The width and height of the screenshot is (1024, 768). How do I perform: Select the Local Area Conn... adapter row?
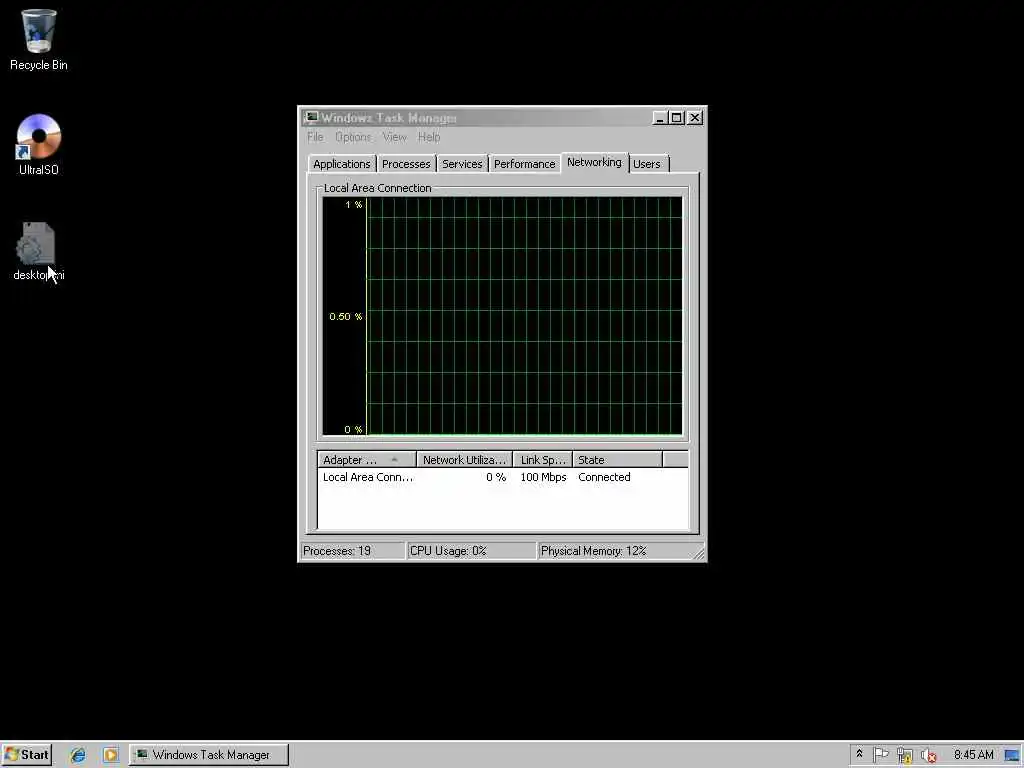click(502, 477)
